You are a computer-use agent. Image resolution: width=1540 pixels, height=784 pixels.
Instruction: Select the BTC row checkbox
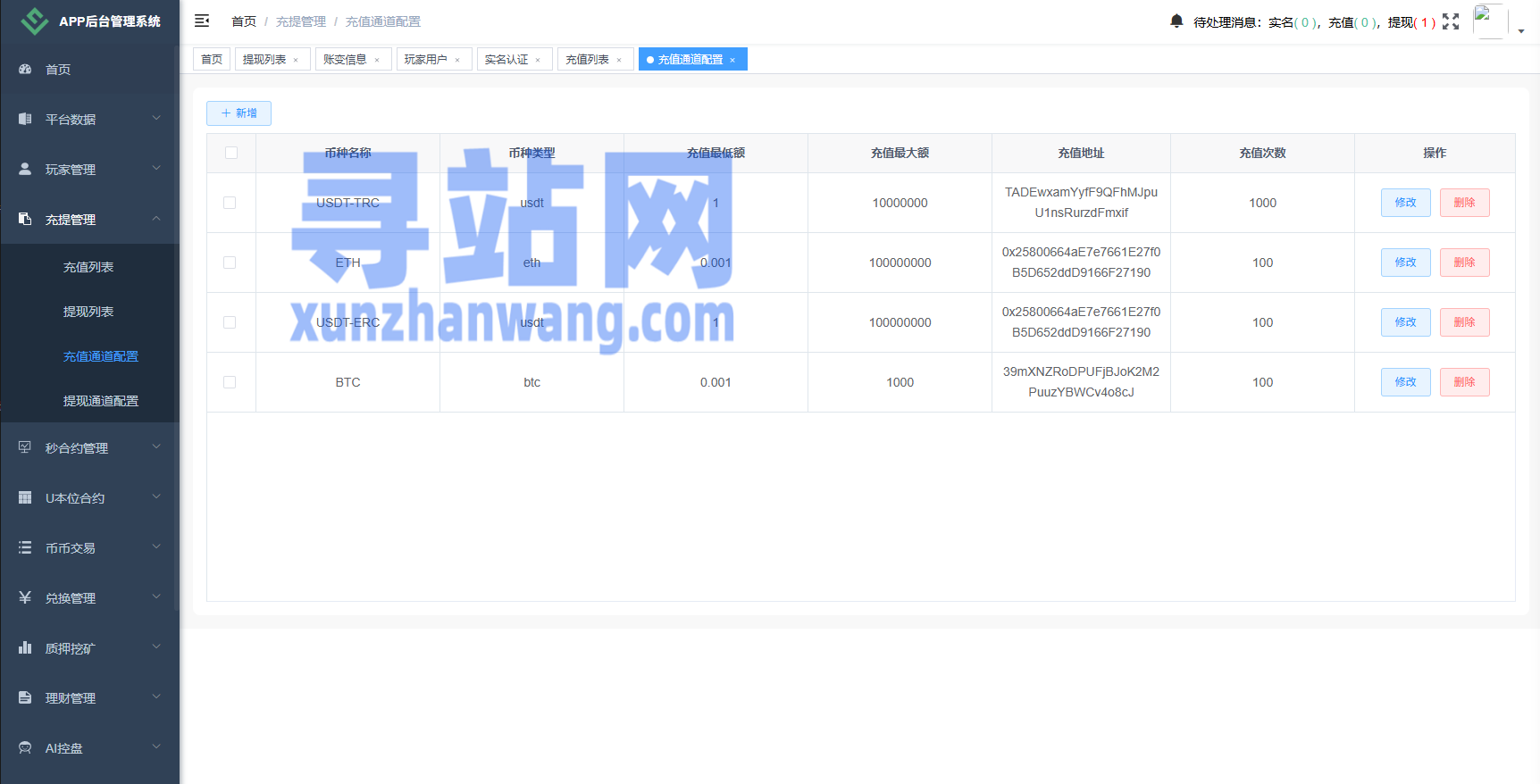coord(230,382)
